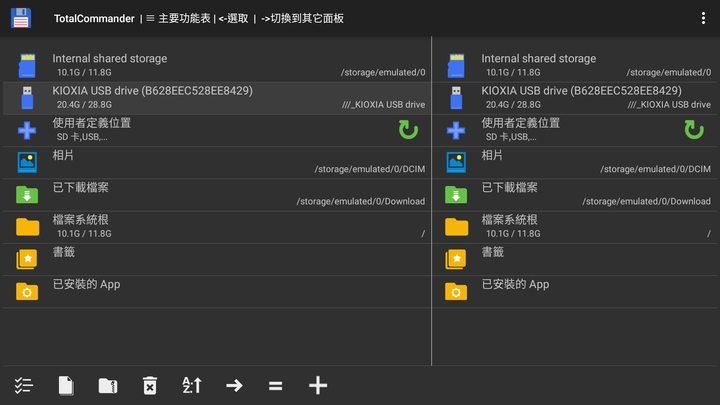Screen dimensions: 720x405
Task: Open the select/unselect files toolbar button
Action: coord(23,385)
